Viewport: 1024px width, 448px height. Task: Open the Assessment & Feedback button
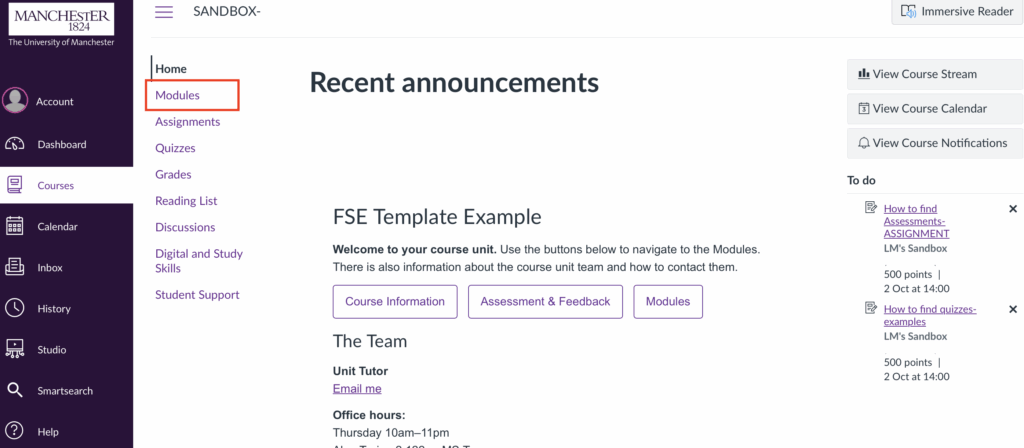click(x=545, y=301)
